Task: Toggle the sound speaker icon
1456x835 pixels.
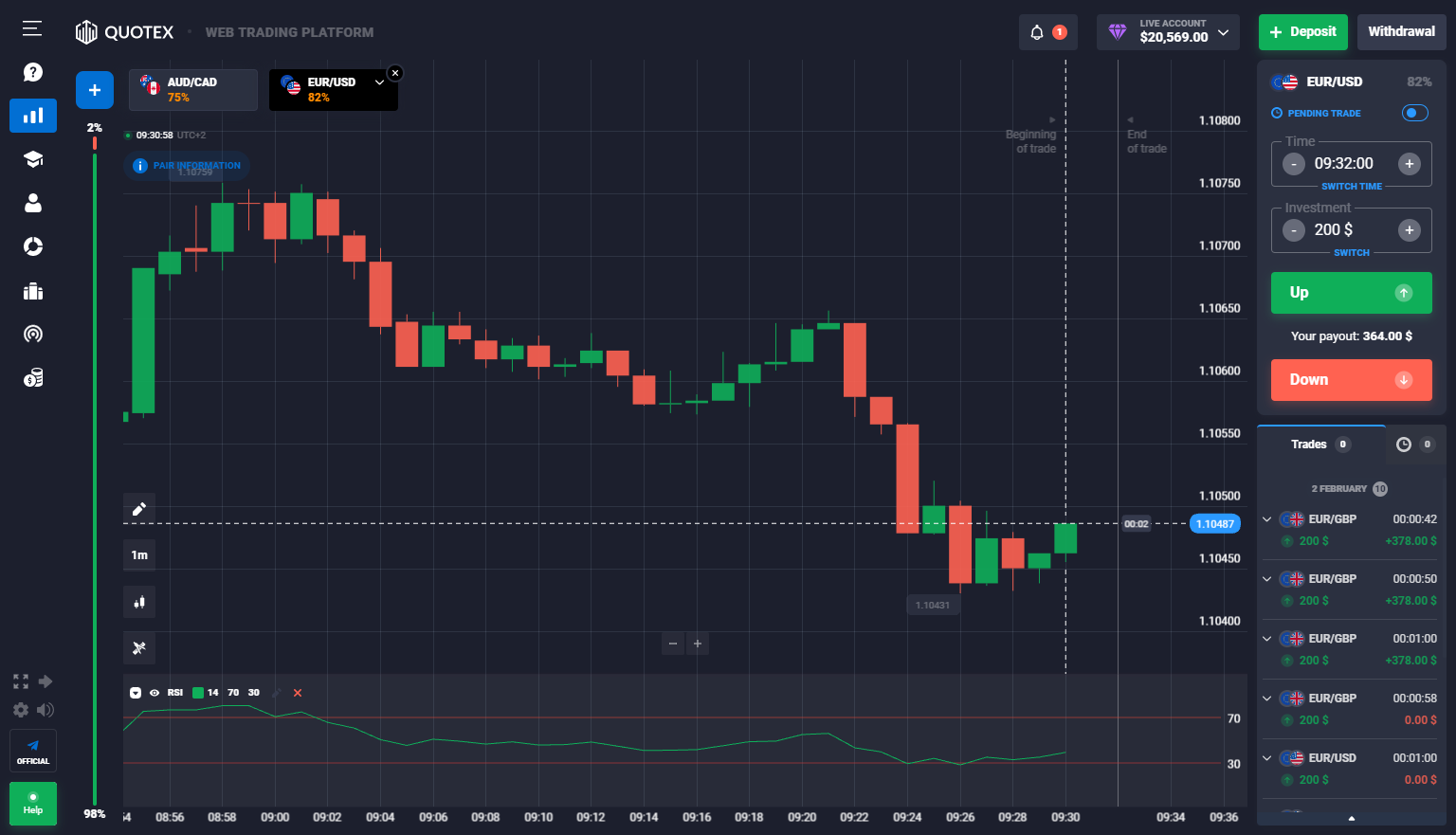Action: (x=45, y=710)
